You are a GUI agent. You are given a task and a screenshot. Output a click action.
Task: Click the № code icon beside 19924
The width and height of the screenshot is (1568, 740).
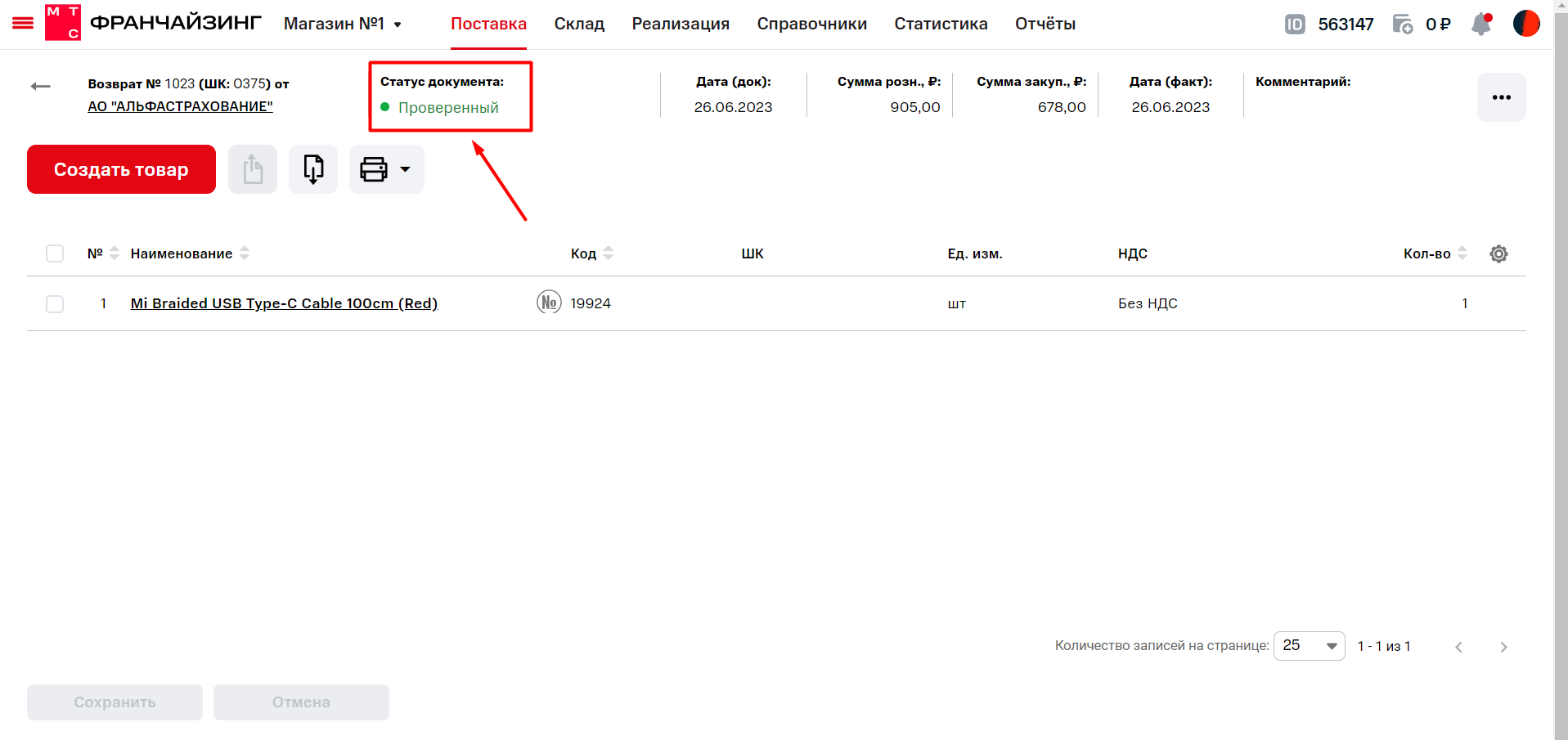pos(549,303)
